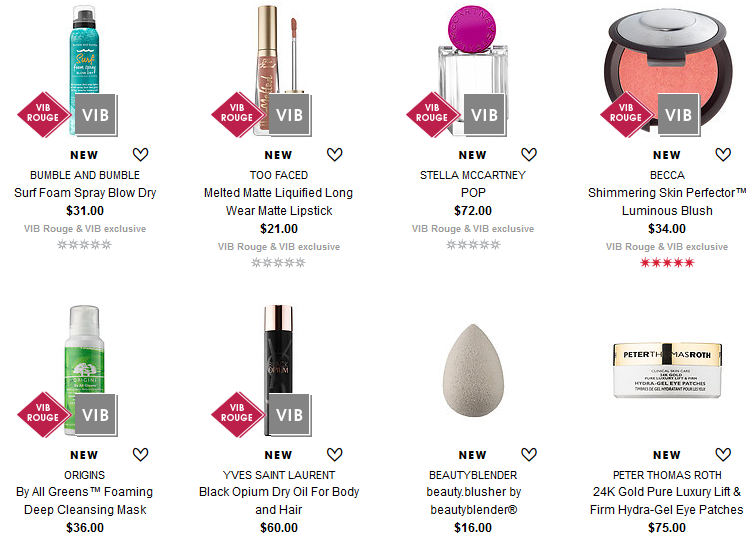Heart the YSL Black Opium Dry Oil
This screenshot has width=746, height=534.
click(x=334, y=455)
